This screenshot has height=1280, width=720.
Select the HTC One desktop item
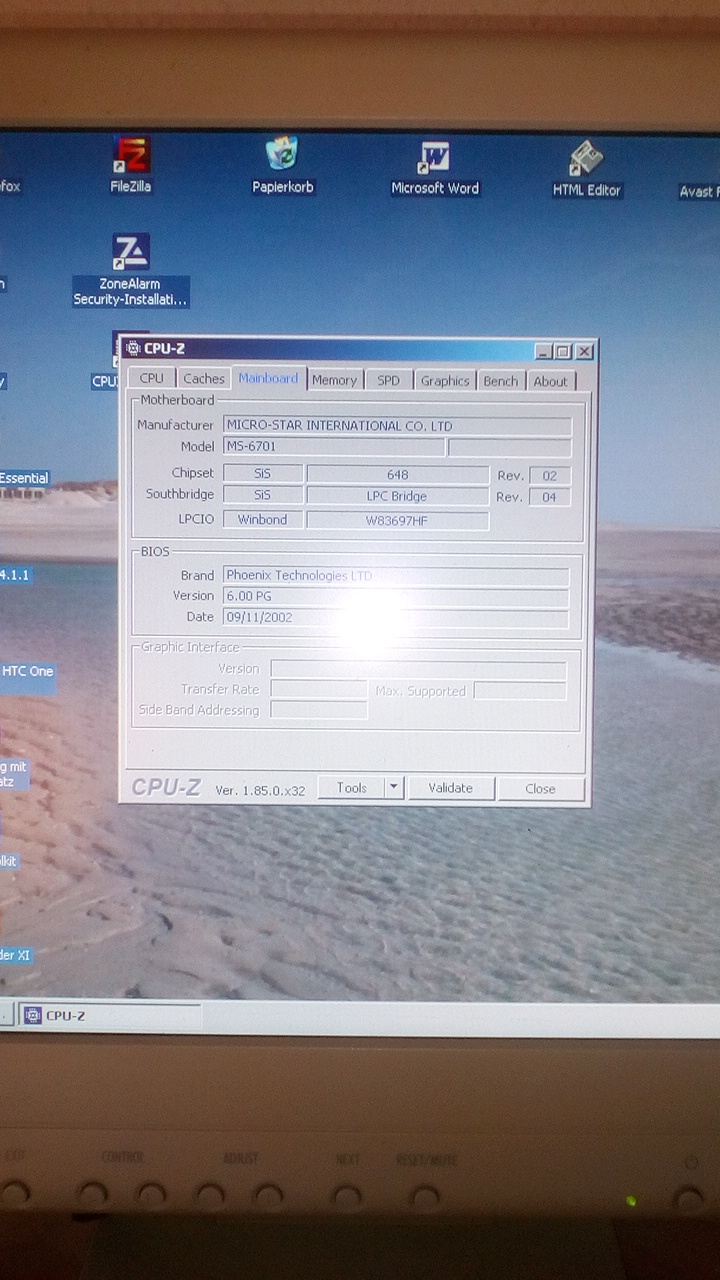[27, 672]
